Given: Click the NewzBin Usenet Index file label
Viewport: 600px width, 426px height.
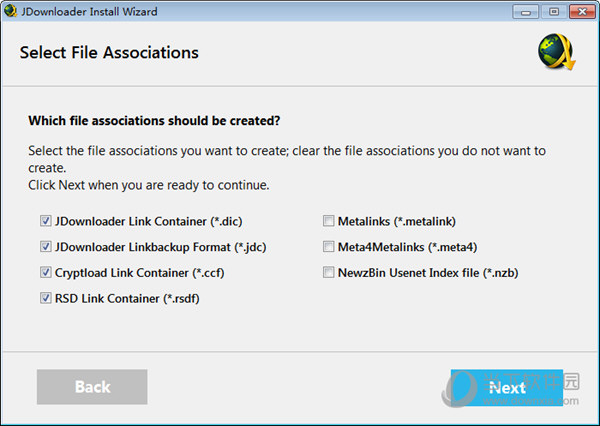Looking at the screenshot, I should click(x=428, y=273).
